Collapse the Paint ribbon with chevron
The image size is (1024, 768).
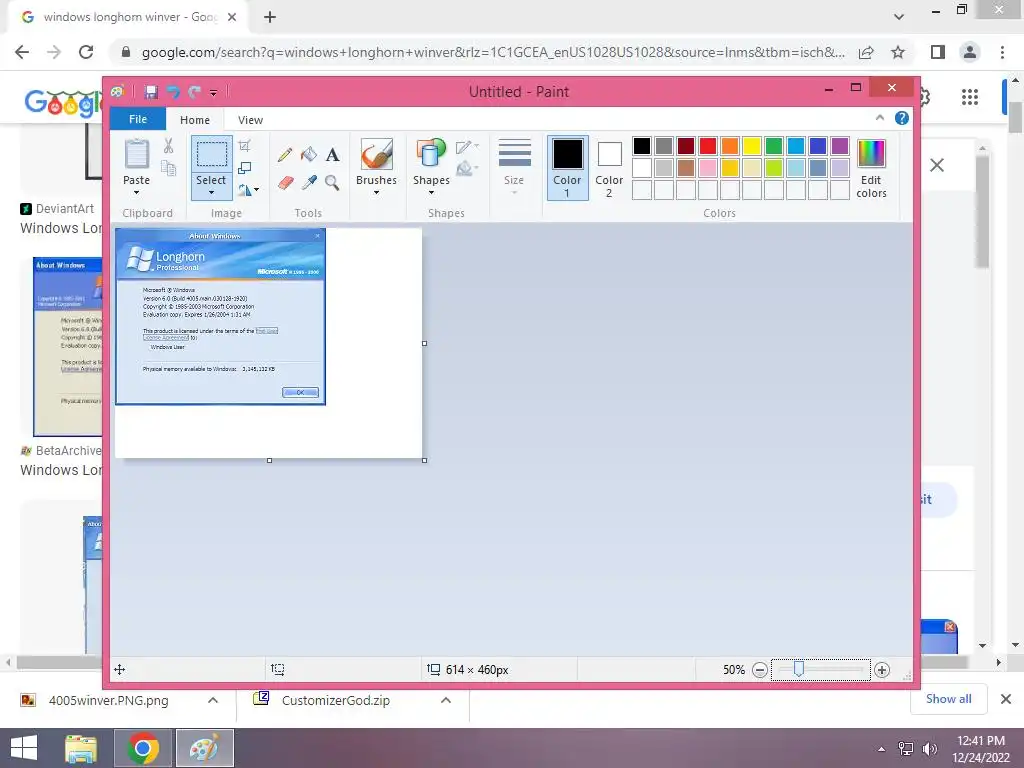[x=880, y=118]
